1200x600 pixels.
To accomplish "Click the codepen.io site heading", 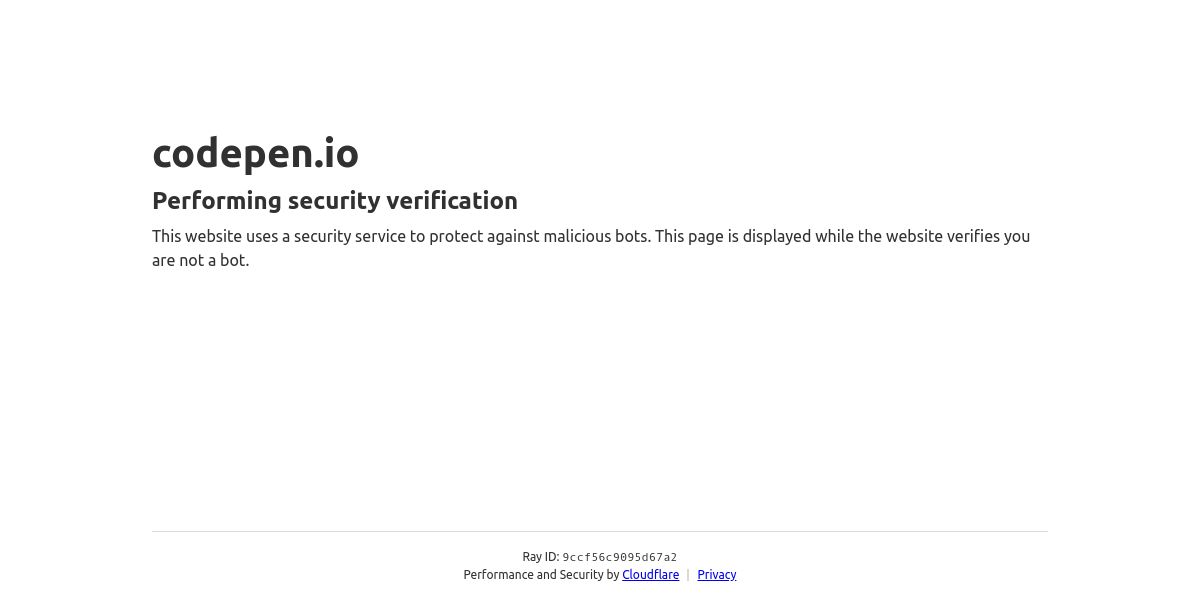I will [x=255, y=153].
